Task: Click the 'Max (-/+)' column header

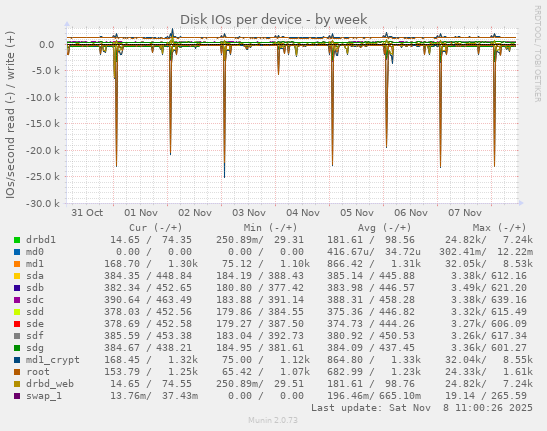Action: 499,228
